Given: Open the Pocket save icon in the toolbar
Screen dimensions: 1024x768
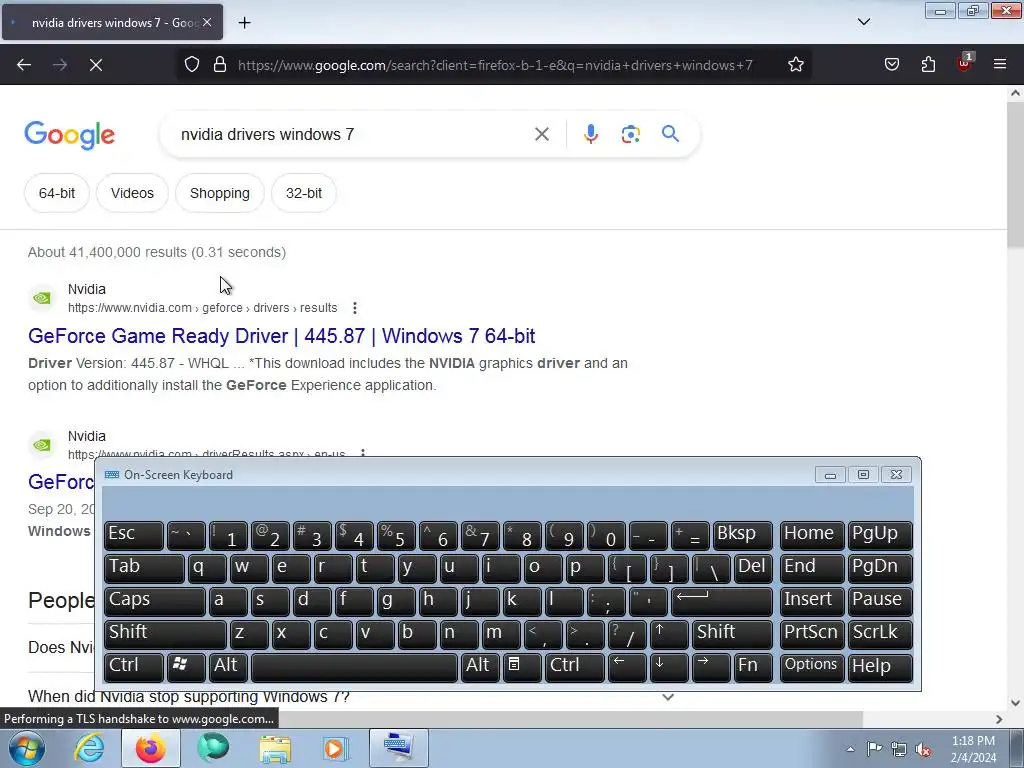Looking at the screenshot, I should coord(892,65).
